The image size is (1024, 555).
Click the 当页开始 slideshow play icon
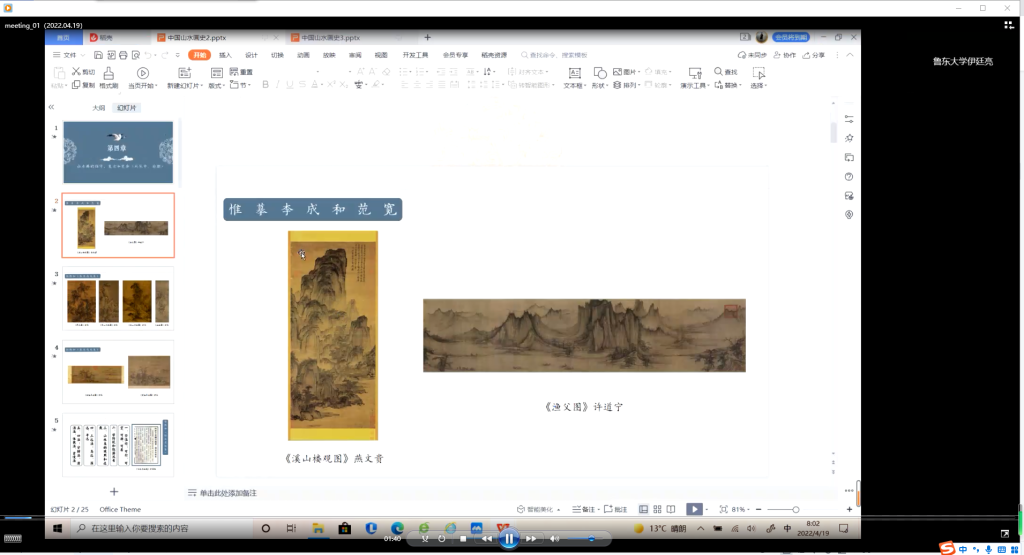tap(143, 73)
